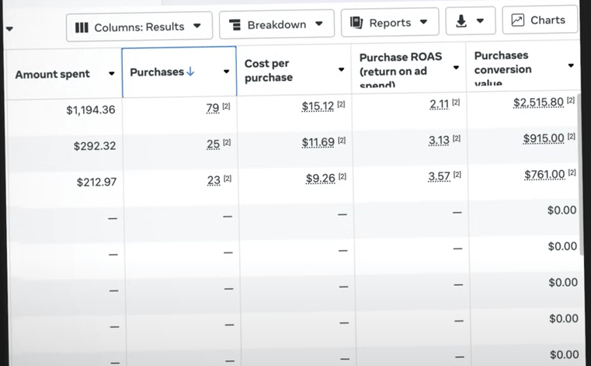Click footnote [2] beside 3.57 ROAS
This screenshot has height=366, width=591.
click(457, 175)
